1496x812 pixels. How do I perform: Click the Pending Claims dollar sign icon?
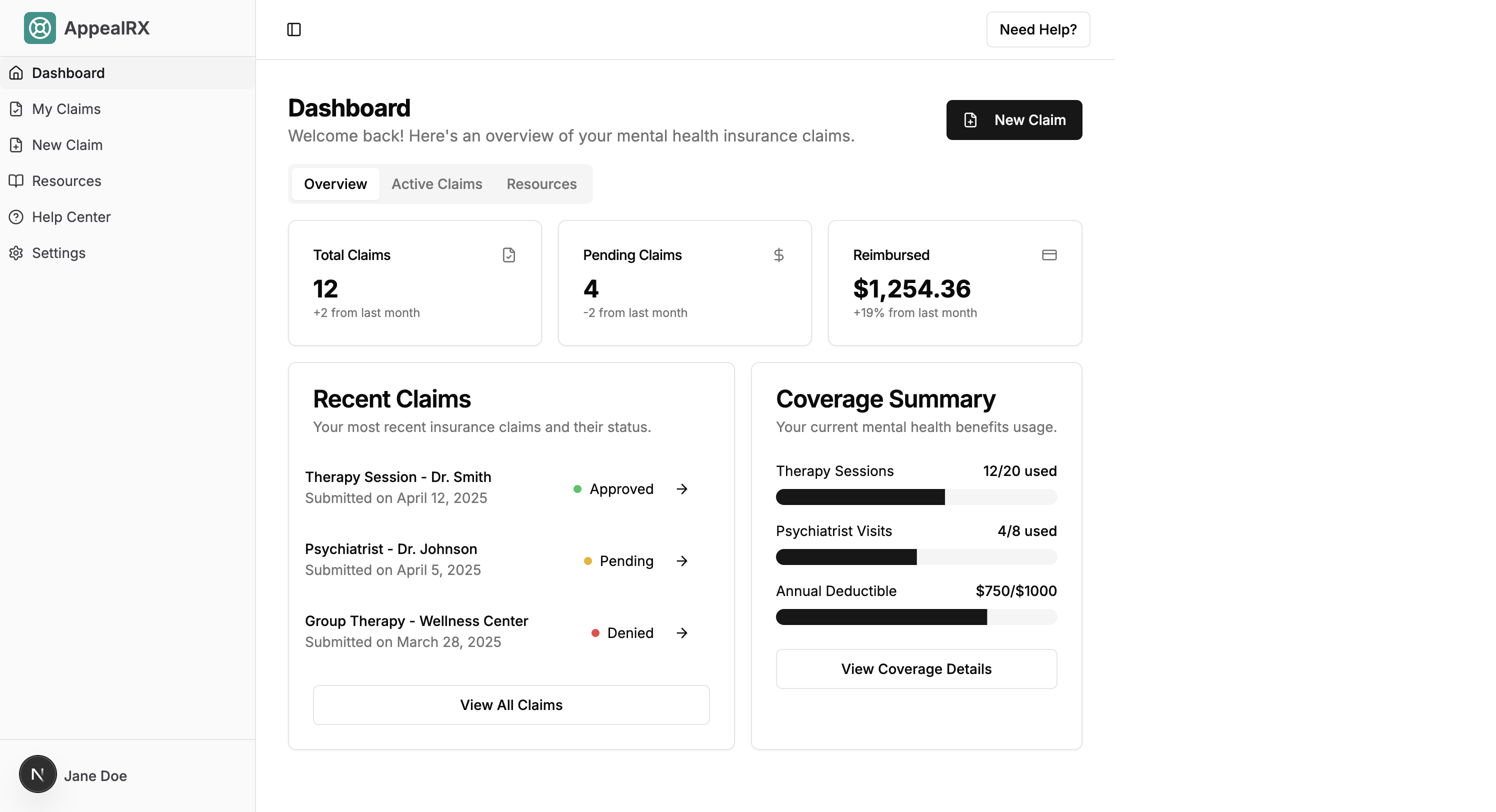coord(778,255)
